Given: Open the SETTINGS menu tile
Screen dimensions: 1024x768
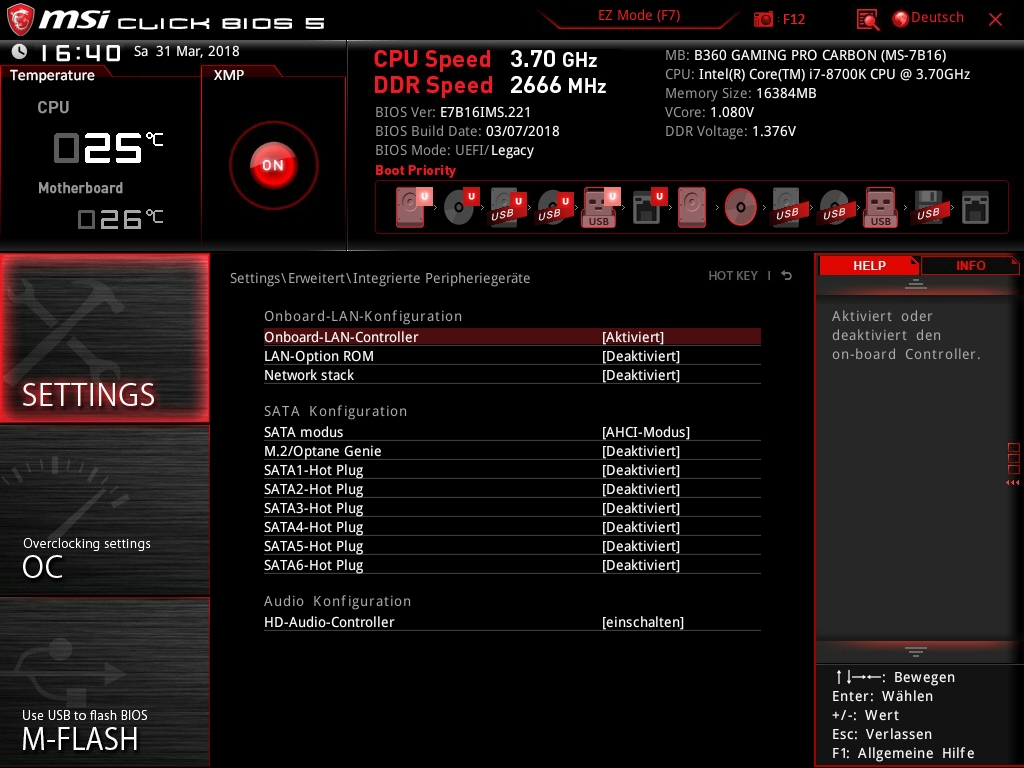Looking at the screenshot, I should (x=105, y=338).
